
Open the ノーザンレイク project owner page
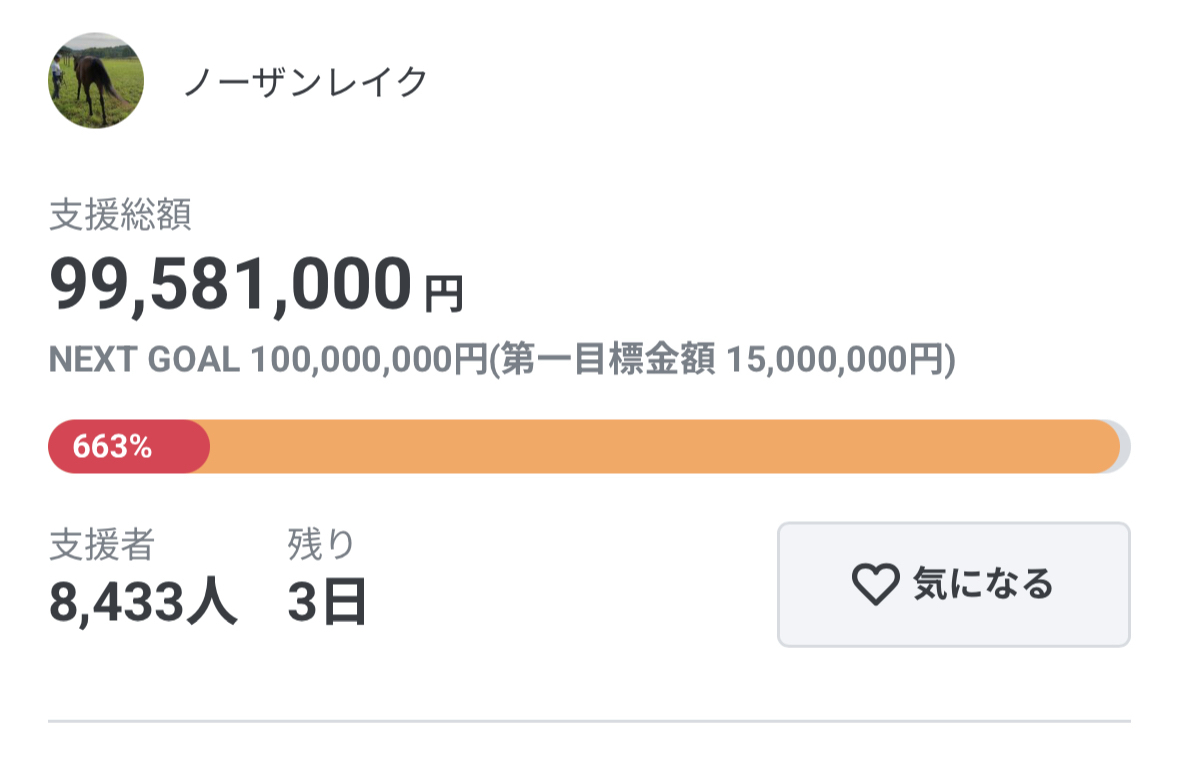tap(305, 82)
